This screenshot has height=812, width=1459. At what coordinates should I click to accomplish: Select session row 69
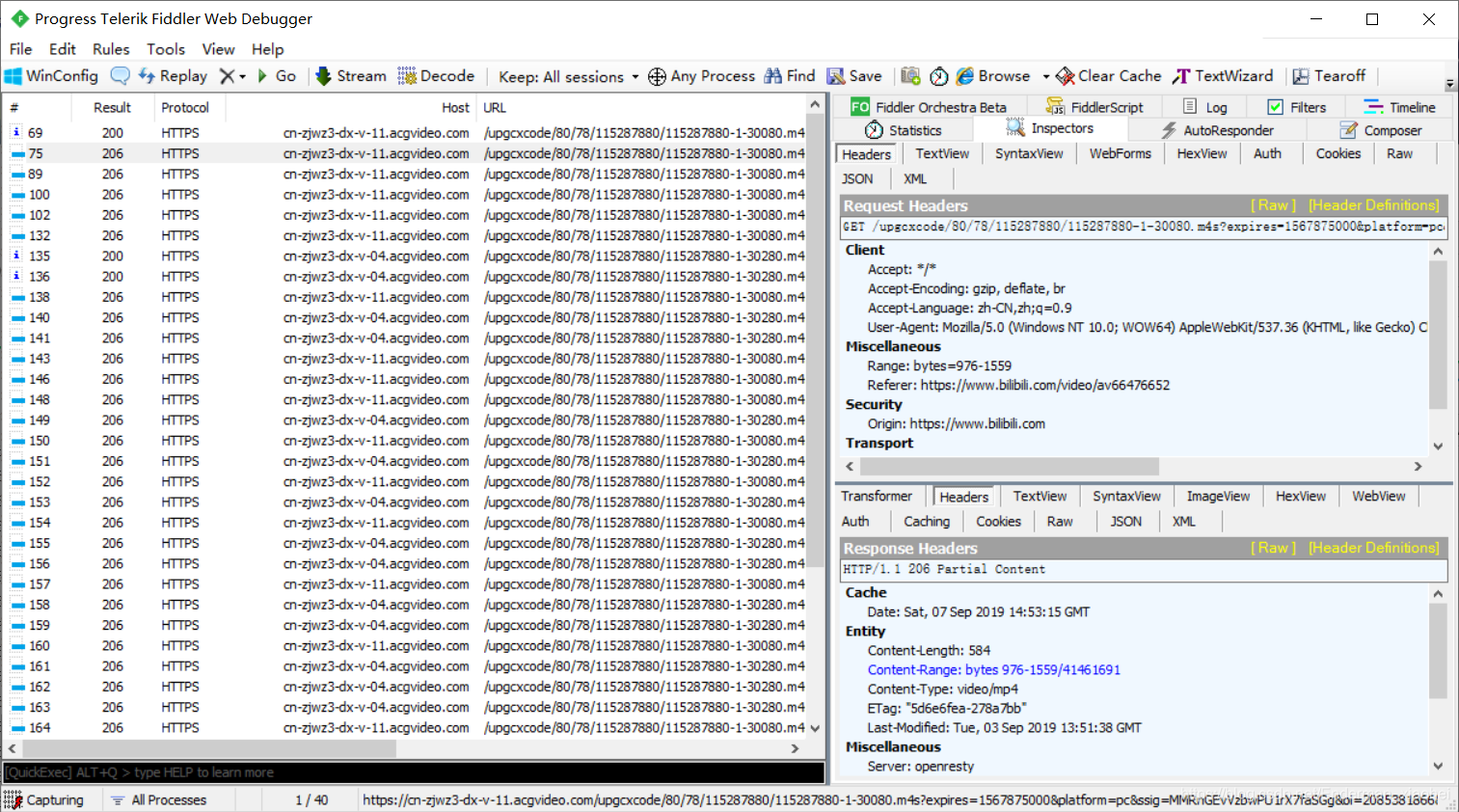point(406,133)
